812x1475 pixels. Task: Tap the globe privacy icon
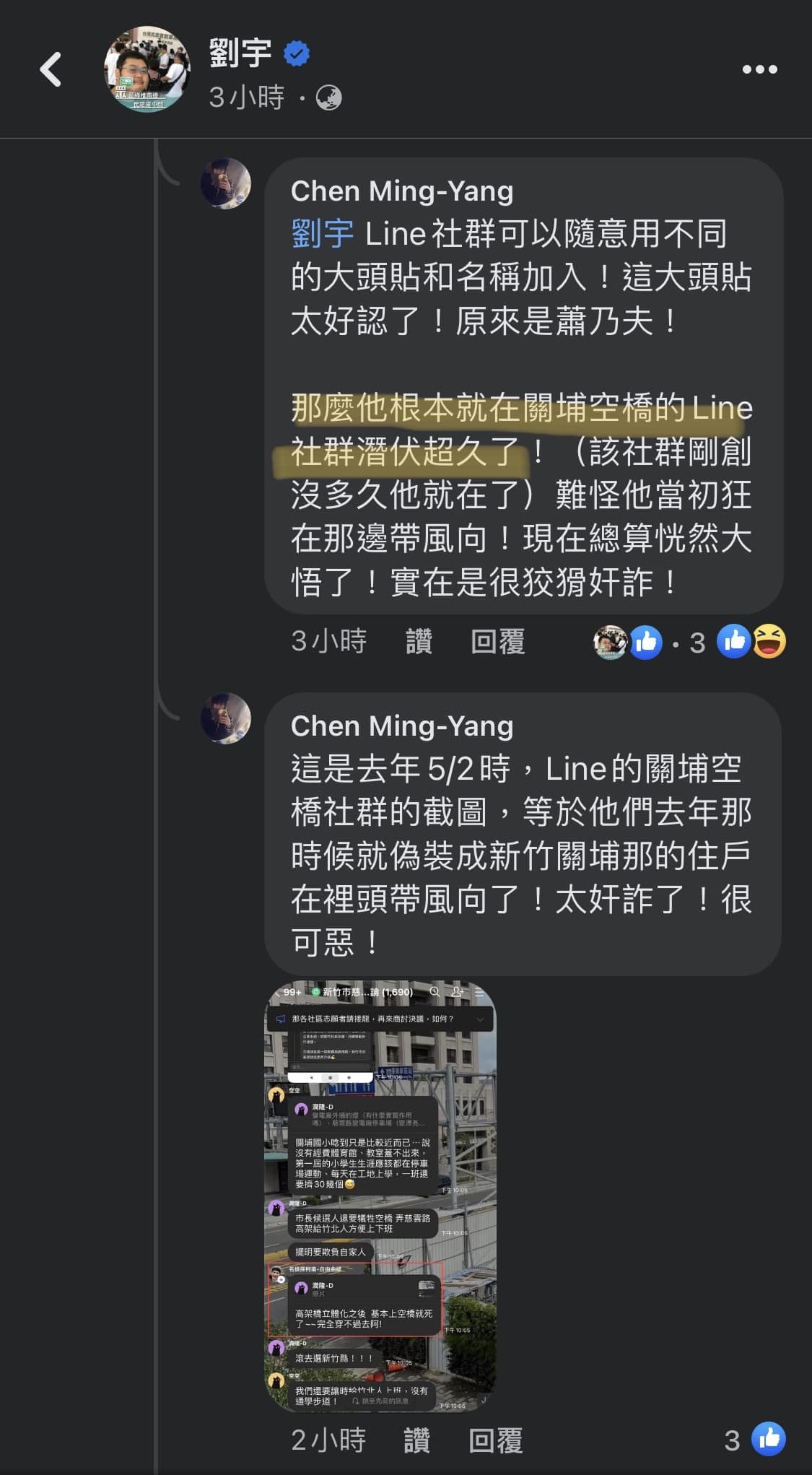tap(329, 98)
